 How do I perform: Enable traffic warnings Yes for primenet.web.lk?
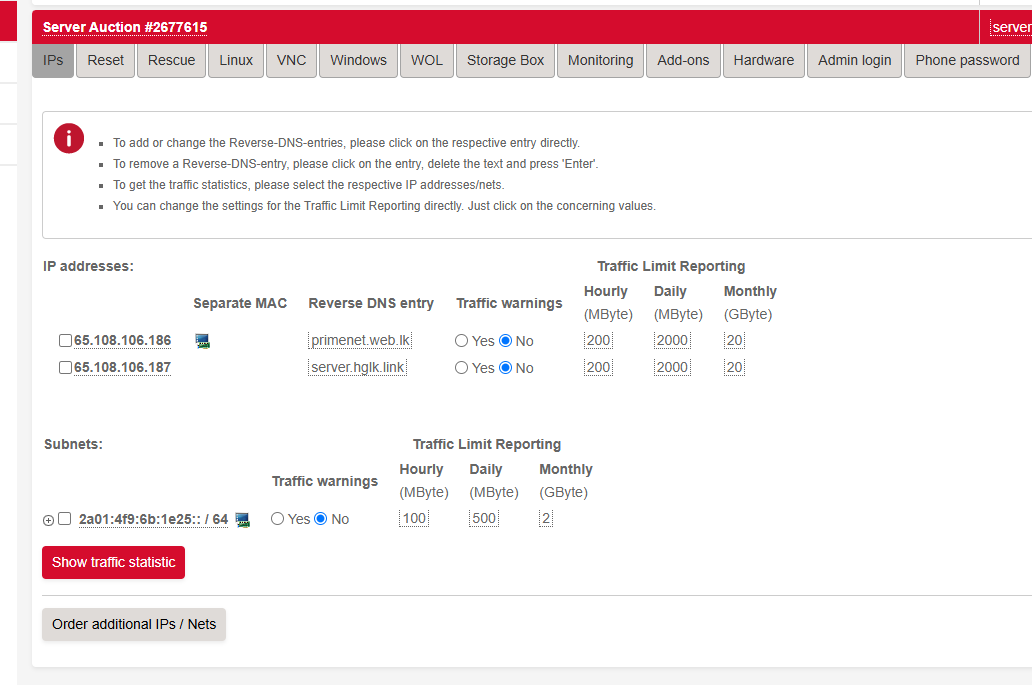pos(461,341)
